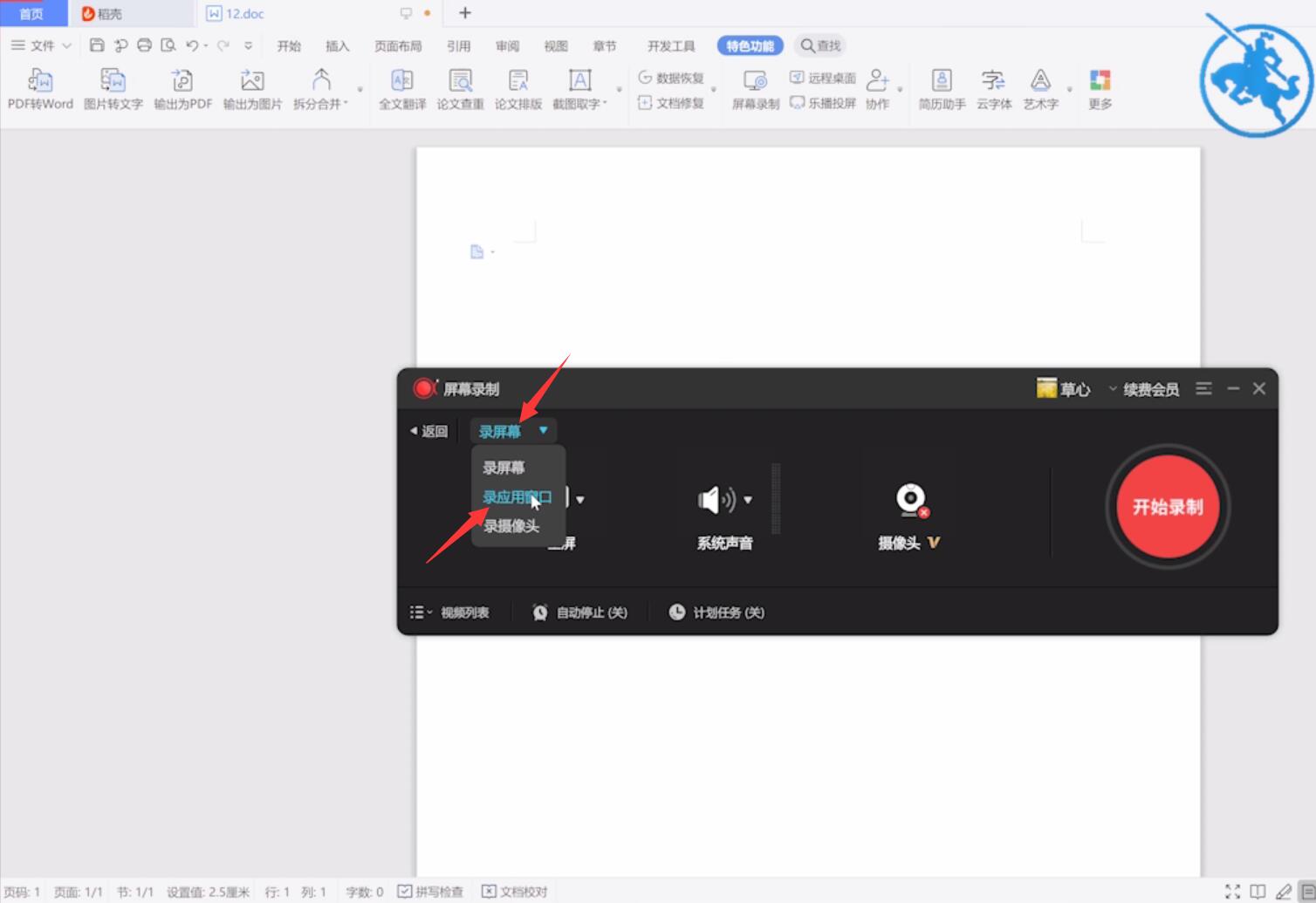
Task: Switch to the 审阅 ribbon tab
Action: (507, 46)
